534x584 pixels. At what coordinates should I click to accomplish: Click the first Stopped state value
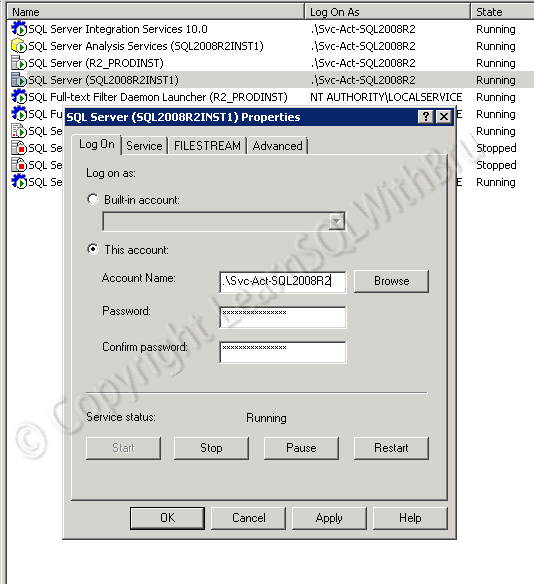click(496, 148)
